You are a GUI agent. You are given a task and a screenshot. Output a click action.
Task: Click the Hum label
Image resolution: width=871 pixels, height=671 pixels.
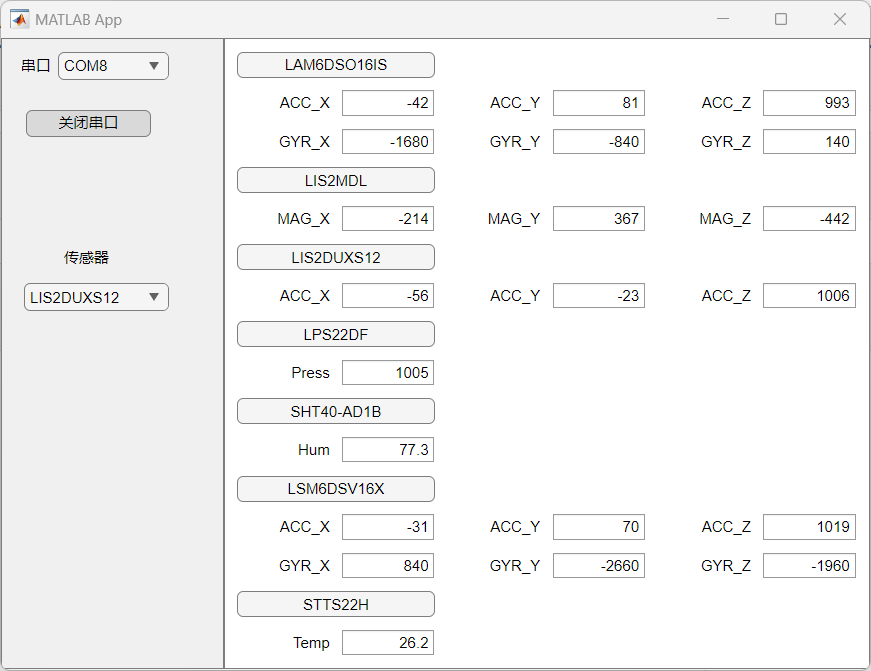click(x=313, y=450)
